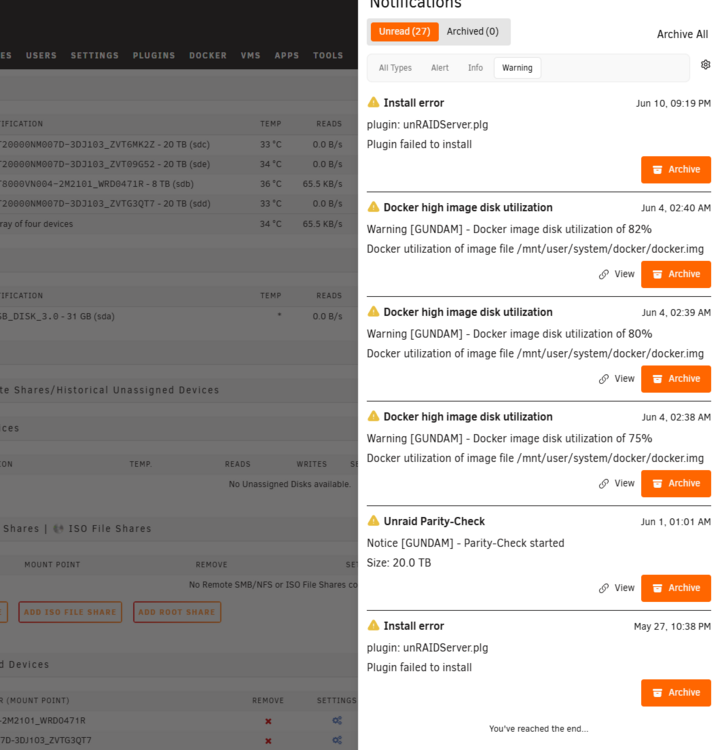Viewport: 720px width, 750px height.
Task: Click ADD ISO FILE SHARE button
Action: coord(70,612)
